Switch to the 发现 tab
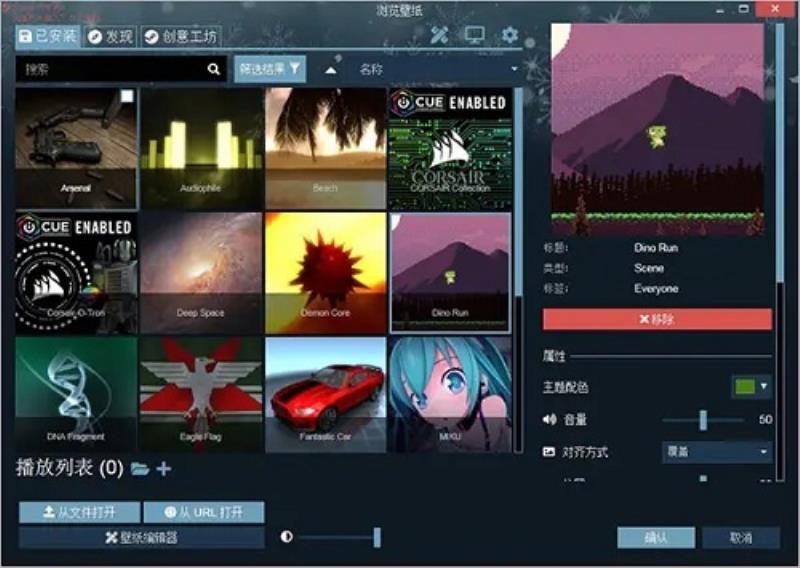Image resolution: width=800 pixels, height=568 pixels. pyautogui.click(x=110, y=36)
